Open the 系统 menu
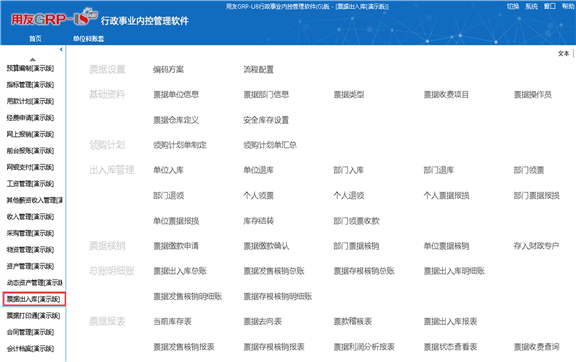 [531, 6]
